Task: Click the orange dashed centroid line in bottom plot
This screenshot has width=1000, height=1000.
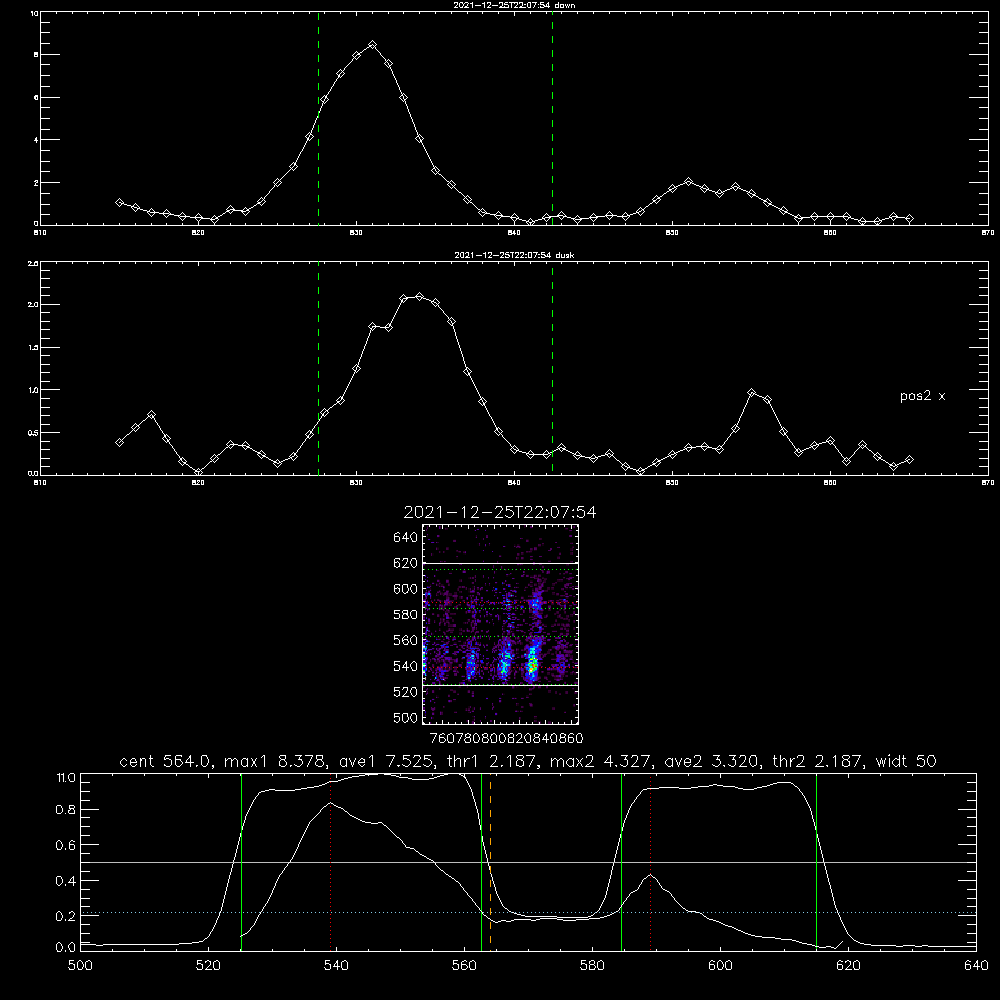Action: click(x=490, y=861)
